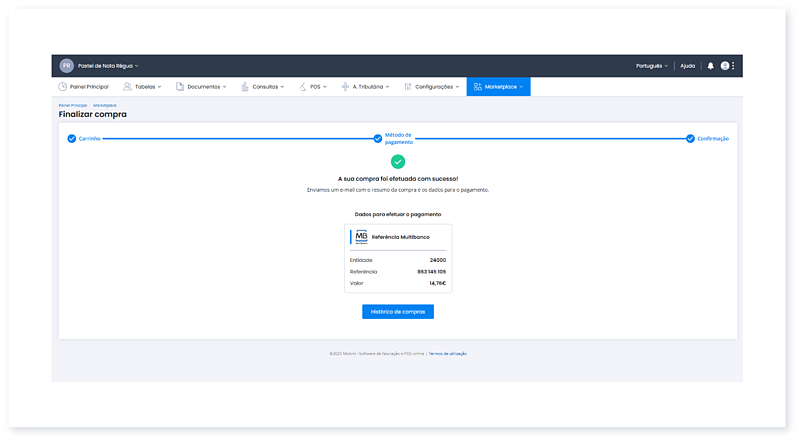Screen dimensions: 800x442
Task: Click the Ajuda help link
Action: tap(687, 66)
